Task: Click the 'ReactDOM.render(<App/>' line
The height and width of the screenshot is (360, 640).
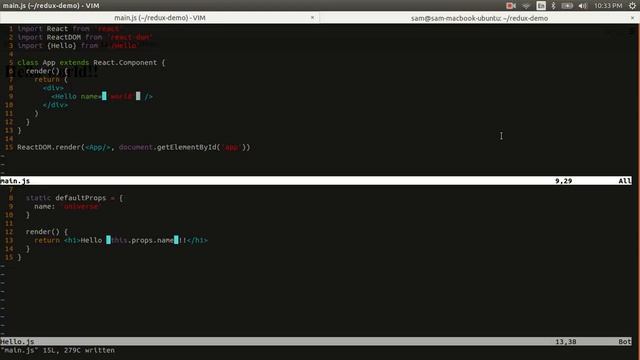Action: click(133, 147)
